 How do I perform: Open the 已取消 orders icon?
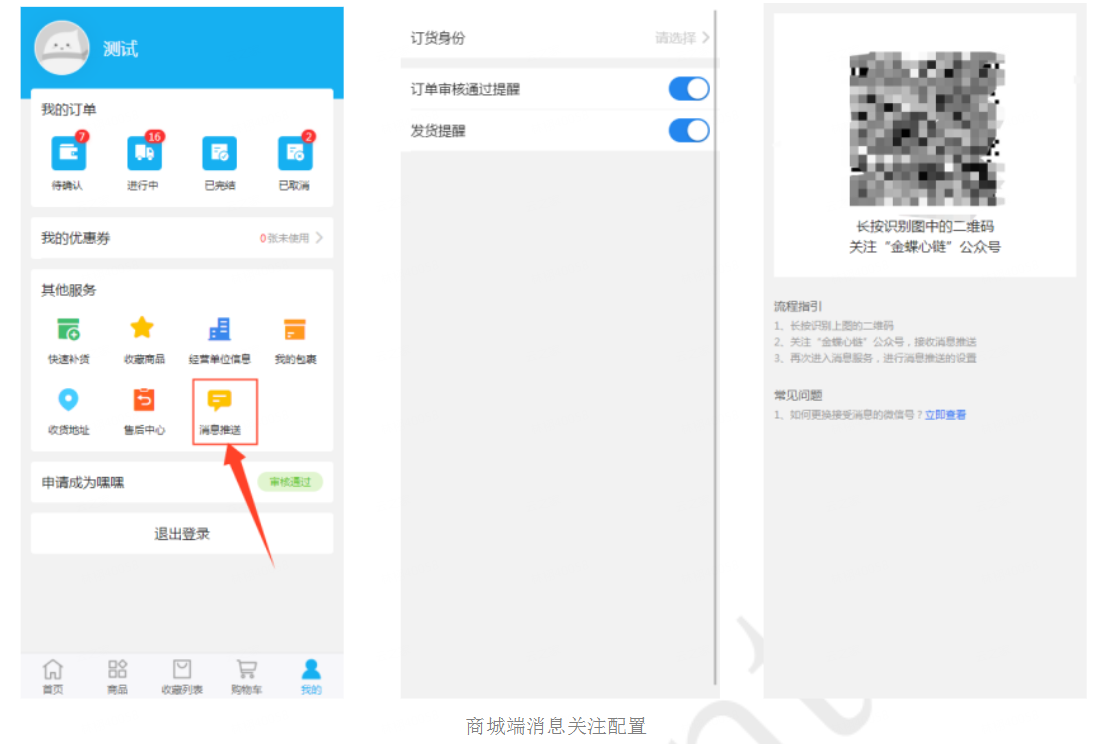click(x=295, y=153)
